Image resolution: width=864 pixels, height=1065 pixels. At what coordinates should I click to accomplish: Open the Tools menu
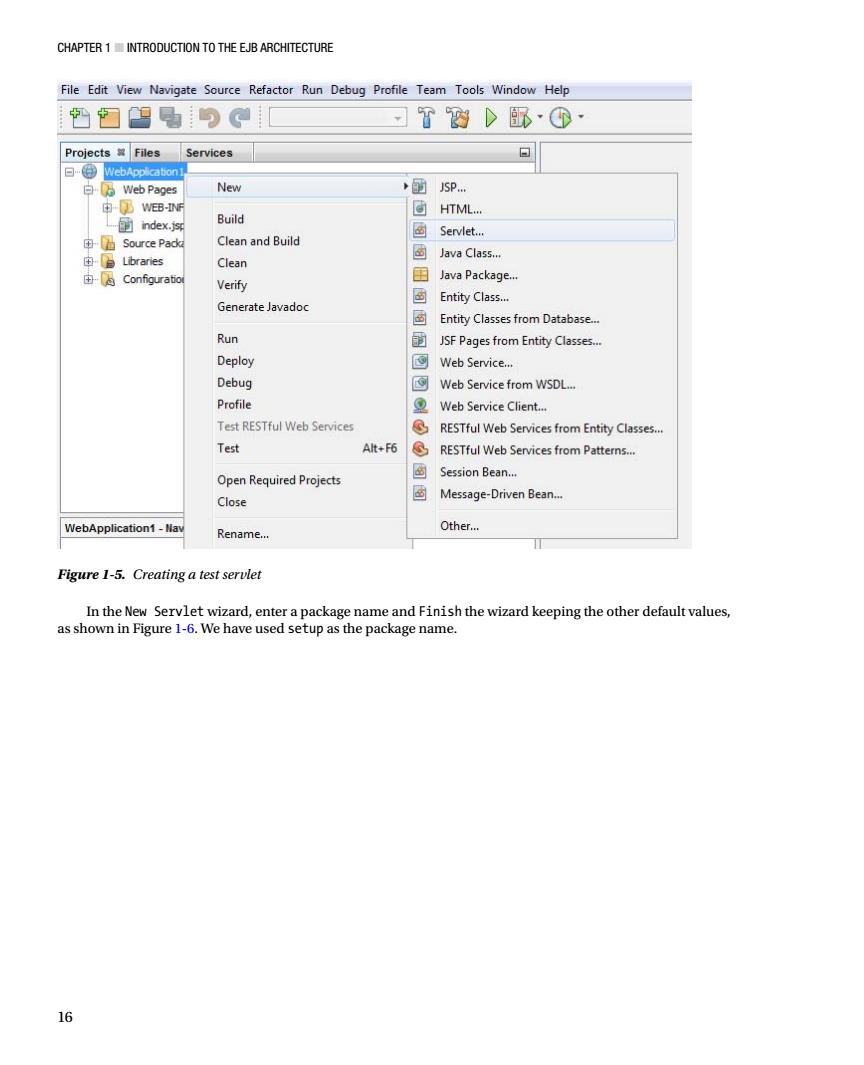click(x=469, y=90)
